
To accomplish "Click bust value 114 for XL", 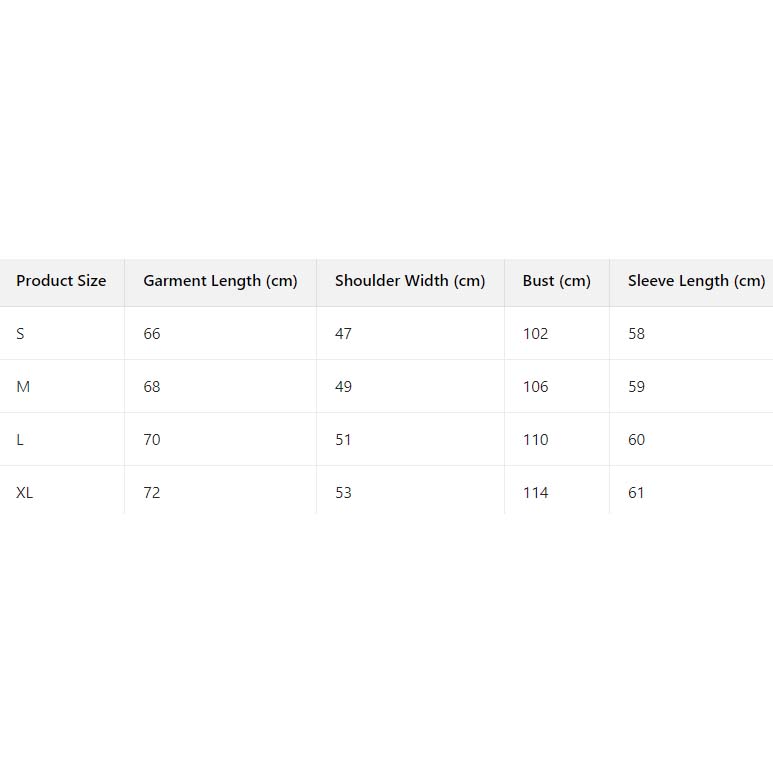I will 535,493.
